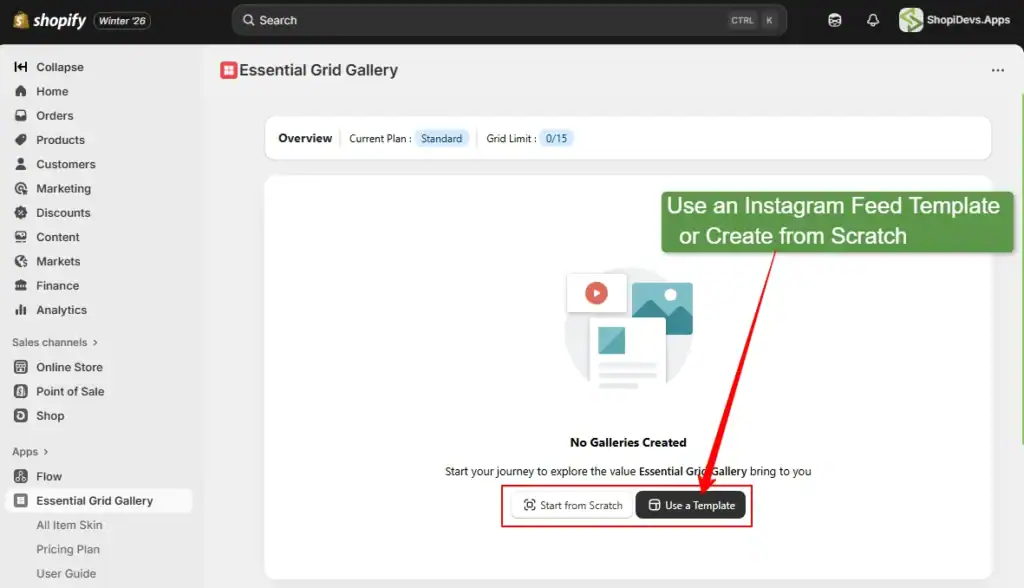The image size is (1024, 588).
Task: Open the Orders section
Action: pos(60,115)
